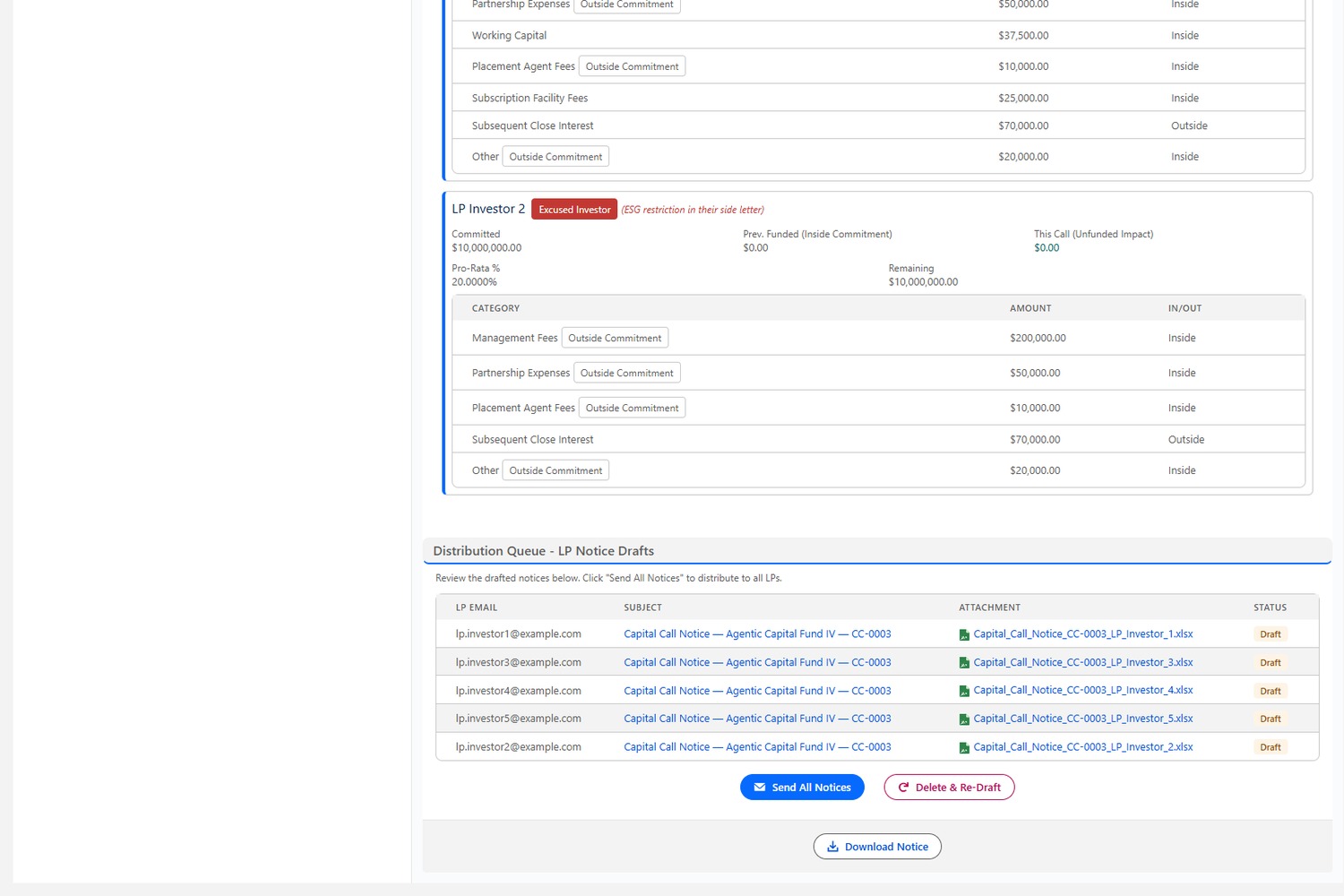Viewport: 1344px width, 896px height.
Task: Open Capital Call Notice subject for lp.investor2
Action: [757, 747]
